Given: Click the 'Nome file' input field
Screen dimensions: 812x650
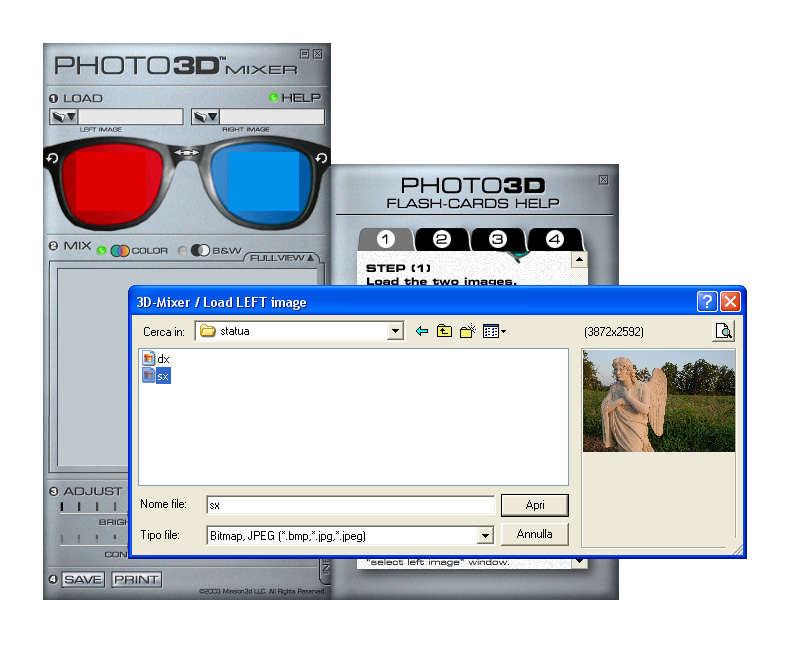Looking at the screenshot, I should 351,505.
